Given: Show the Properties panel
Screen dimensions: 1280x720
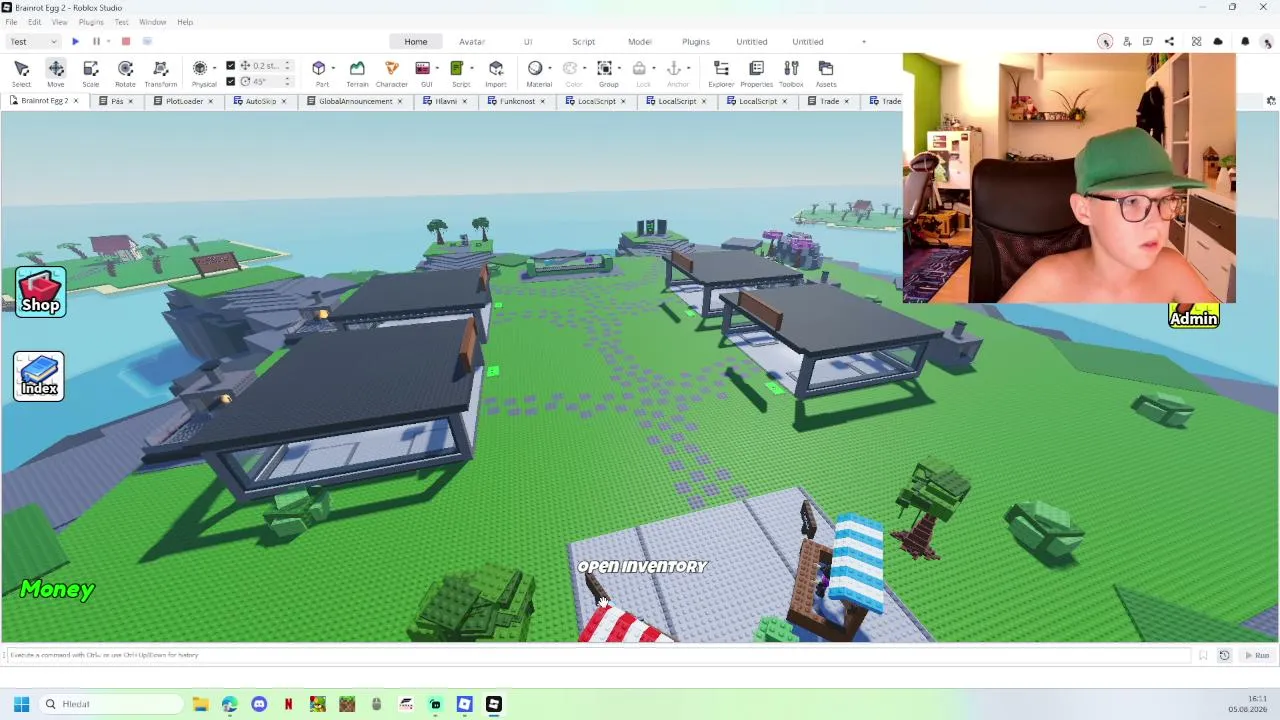Looking at the screenshot, I should coord(756,73).
